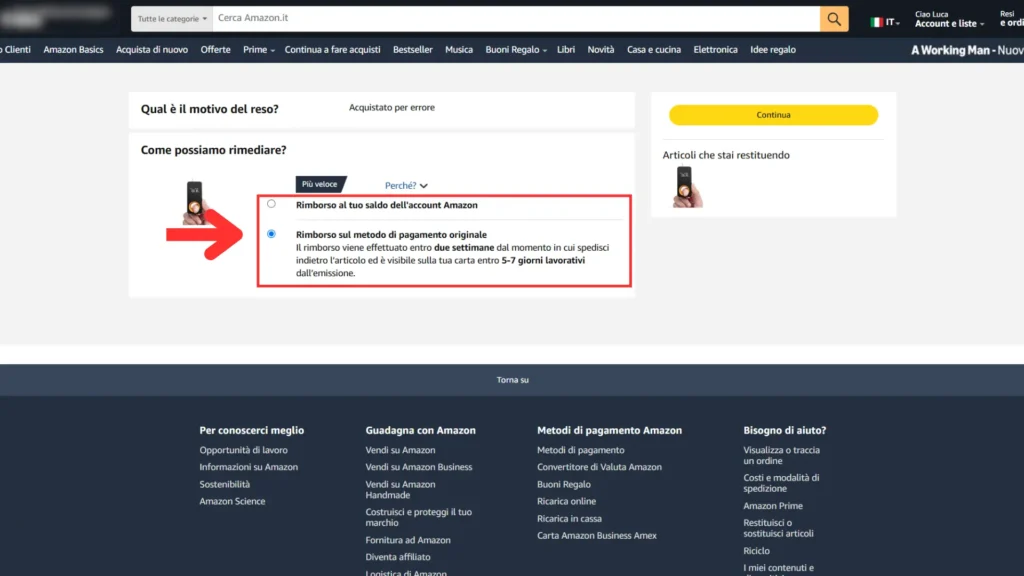The height and width of the screenshot is (576, 1024).
Task: Go to Bestseller
Action: coord(413,50)
